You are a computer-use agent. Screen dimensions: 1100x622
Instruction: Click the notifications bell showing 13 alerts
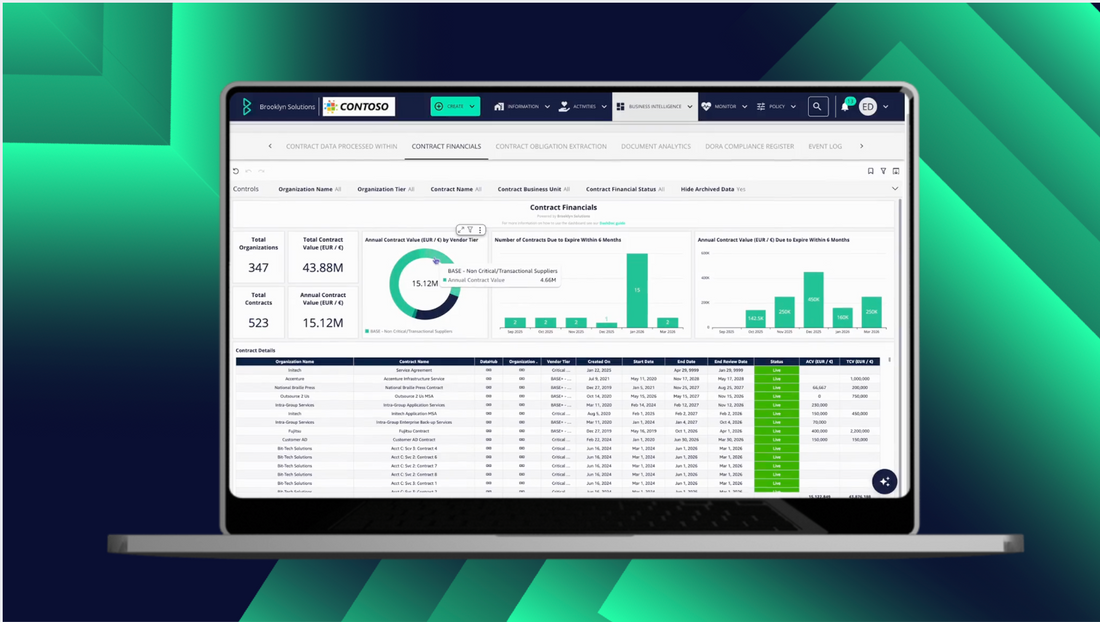click(x=845, y=106)
